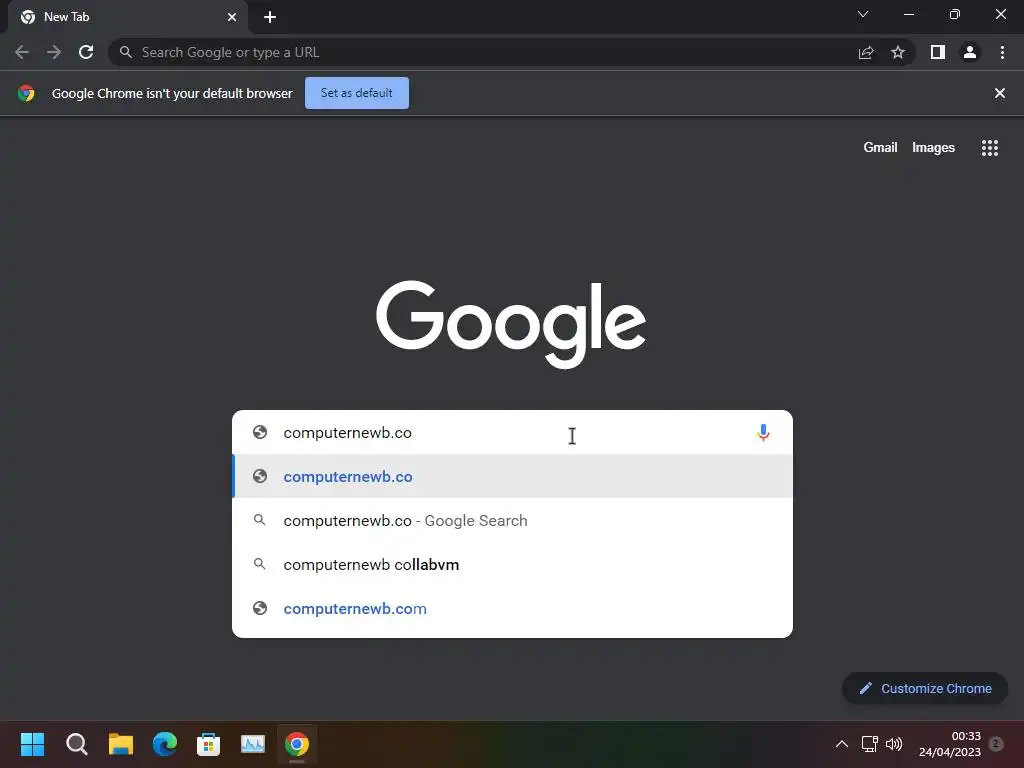Open the clock showing 00:33
This screenshot has height=768, width=1024.
(950, 744)
